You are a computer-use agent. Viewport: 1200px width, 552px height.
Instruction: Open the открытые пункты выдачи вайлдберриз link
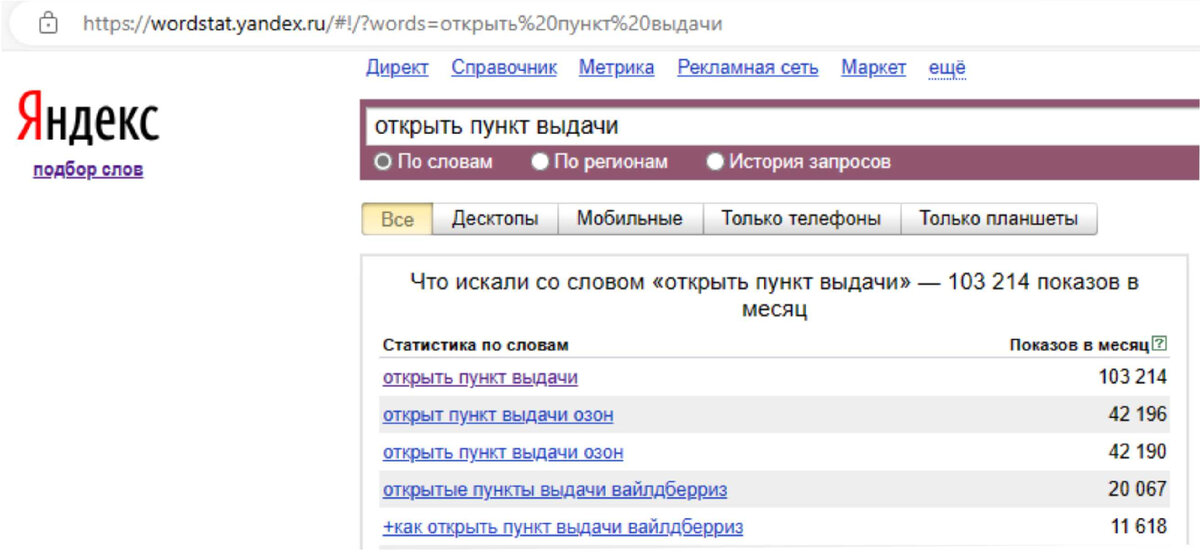click(555, 490)
